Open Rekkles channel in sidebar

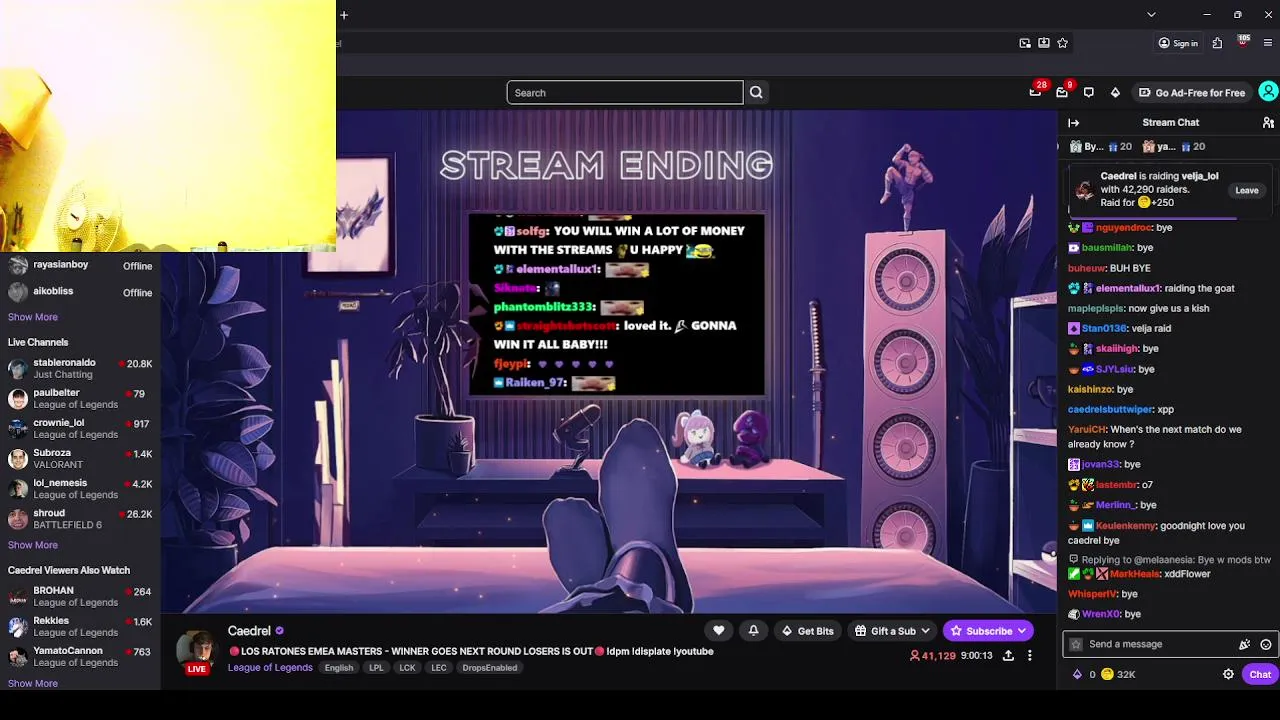(80, 627)
